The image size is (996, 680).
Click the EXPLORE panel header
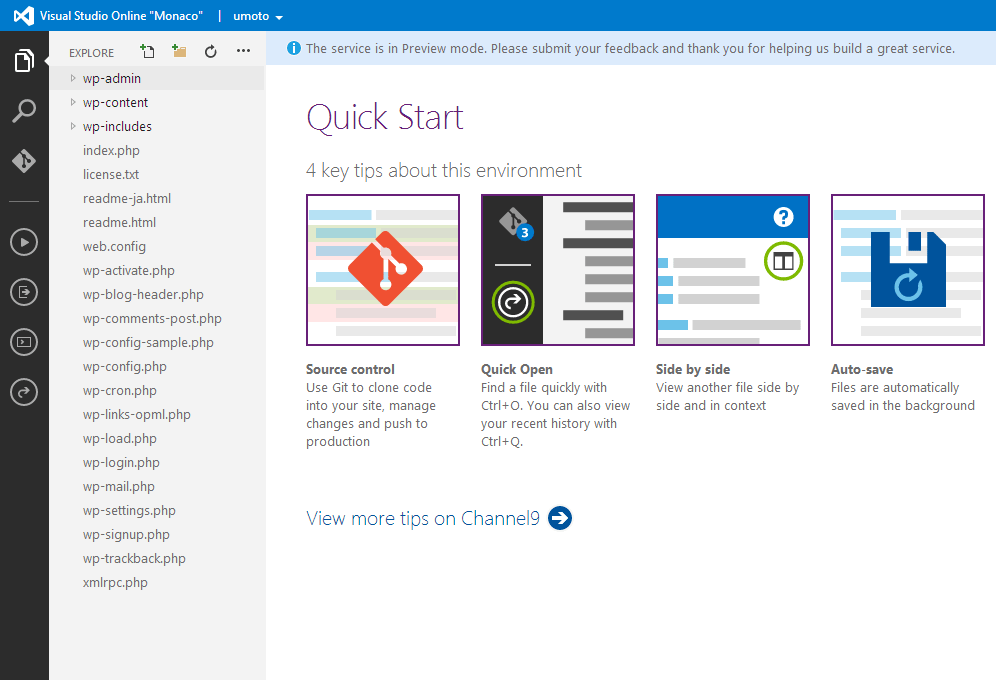[x=91, y=53]
